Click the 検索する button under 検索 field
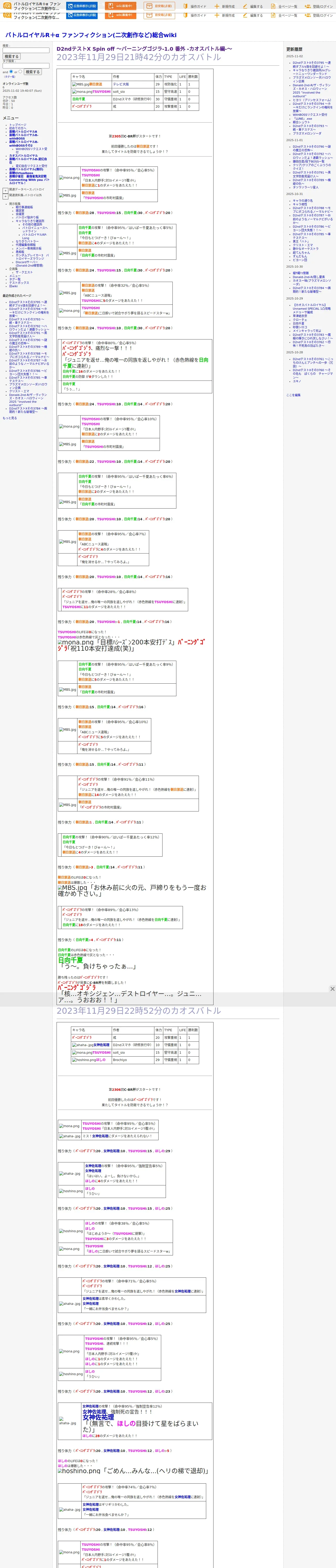 pyautogui.click(x=12, y=57)
